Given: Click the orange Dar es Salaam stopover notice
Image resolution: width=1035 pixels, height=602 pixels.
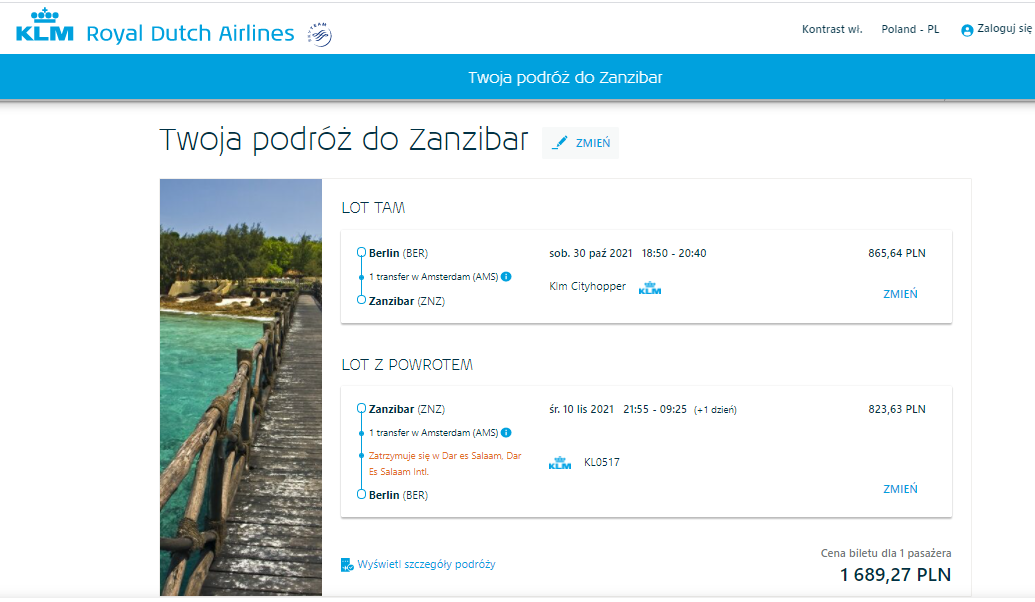Looking at the screenshot, I should pos(445,463).
